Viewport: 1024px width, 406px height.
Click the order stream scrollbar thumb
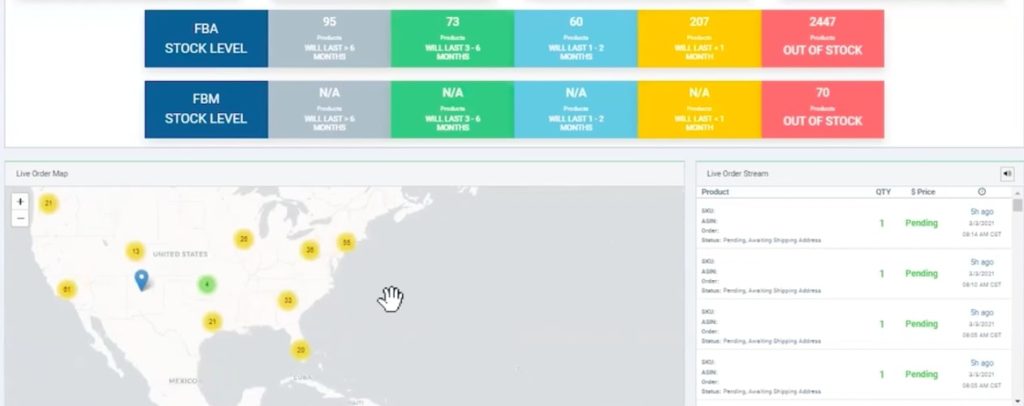click(x=1017, y=206)
